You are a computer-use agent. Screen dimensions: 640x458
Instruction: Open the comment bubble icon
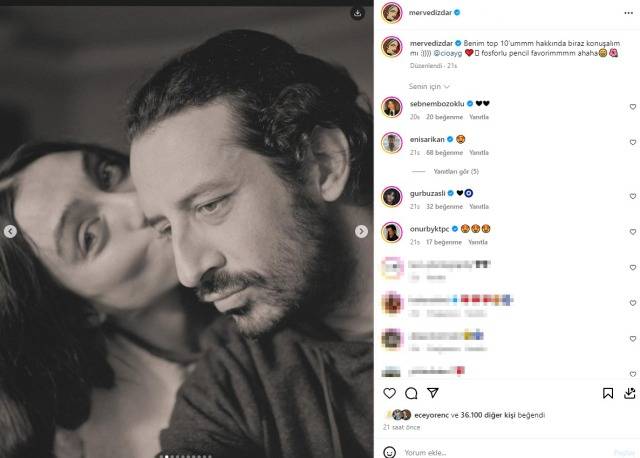[x=411, y=393]
